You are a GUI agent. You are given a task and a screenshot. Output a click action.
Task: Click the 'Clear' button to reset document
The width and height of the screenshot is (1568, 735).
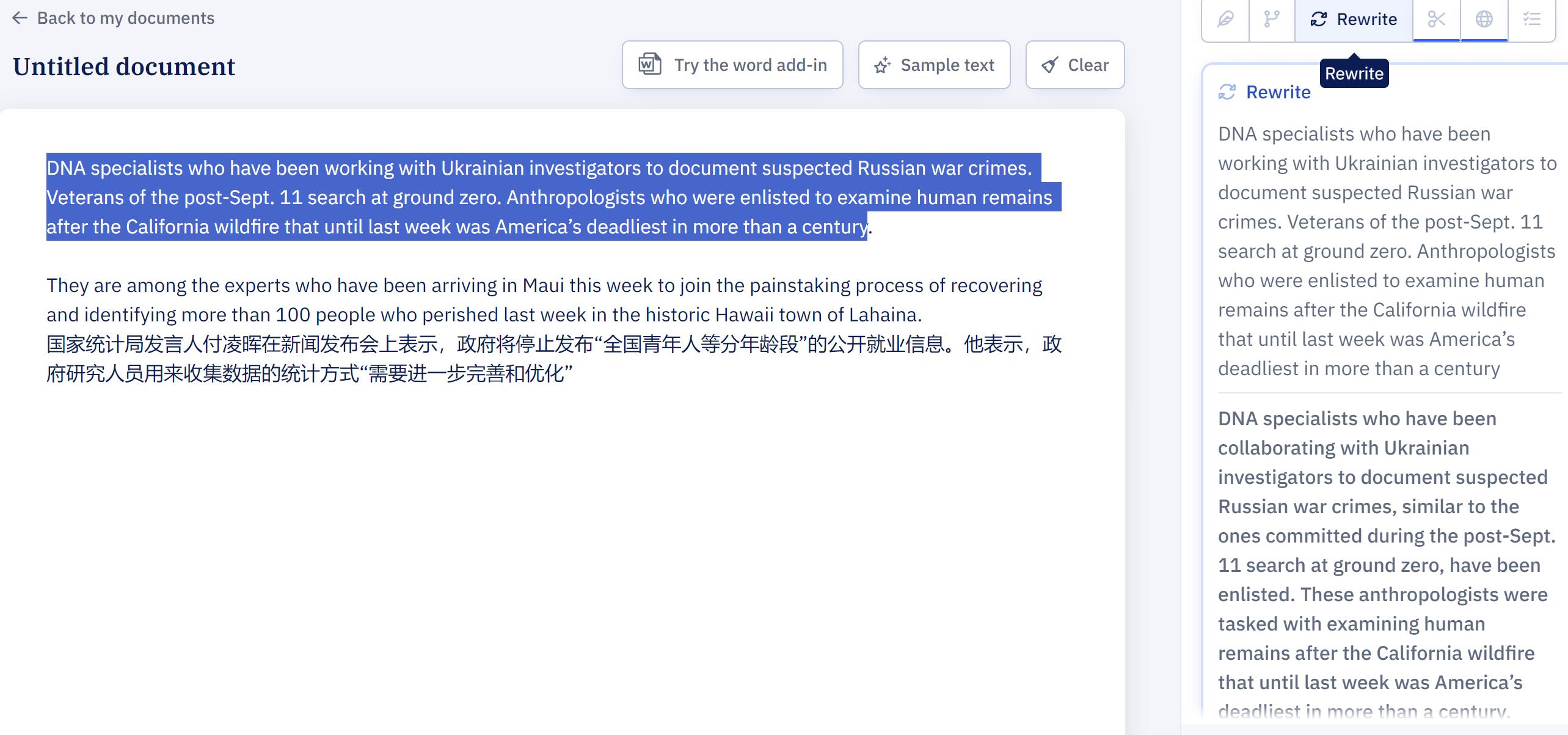1074,64
